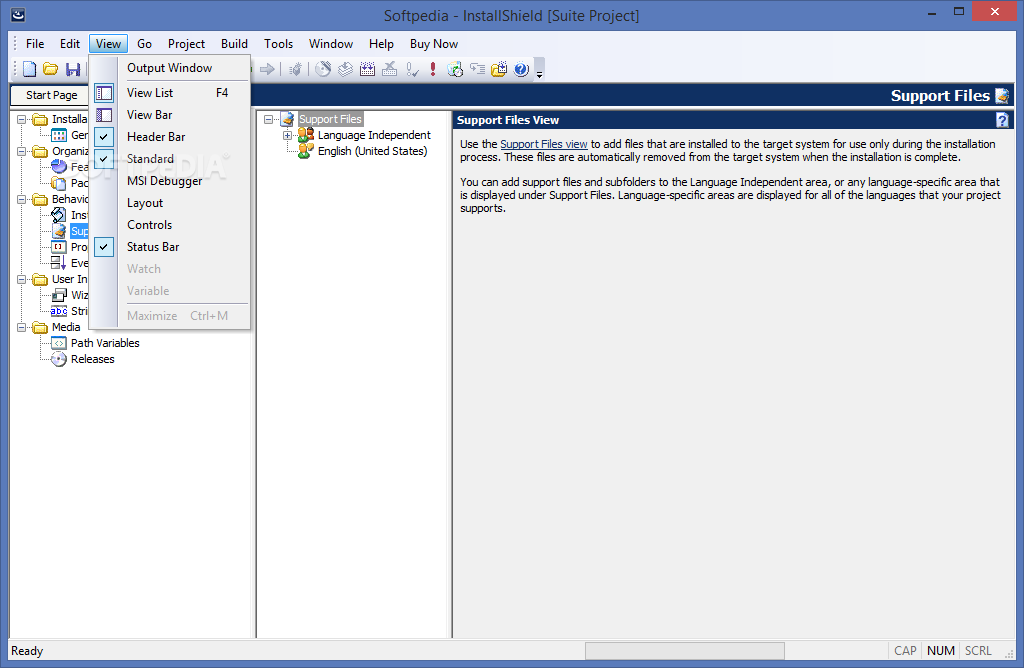Click the toolbar icon with gray X
This screenshot has width=1024, height=668.
390,69
